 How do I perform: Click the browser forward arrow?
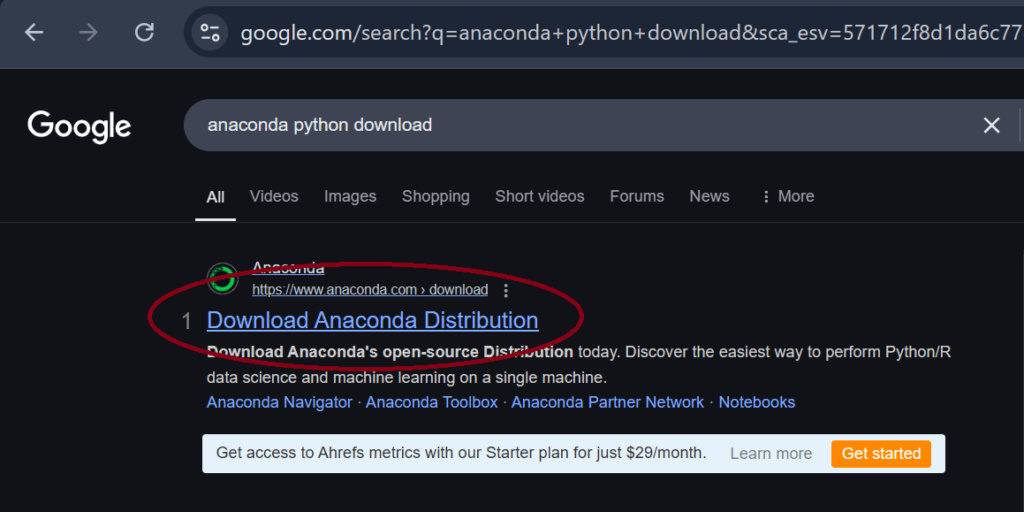[x=88, y=33]
